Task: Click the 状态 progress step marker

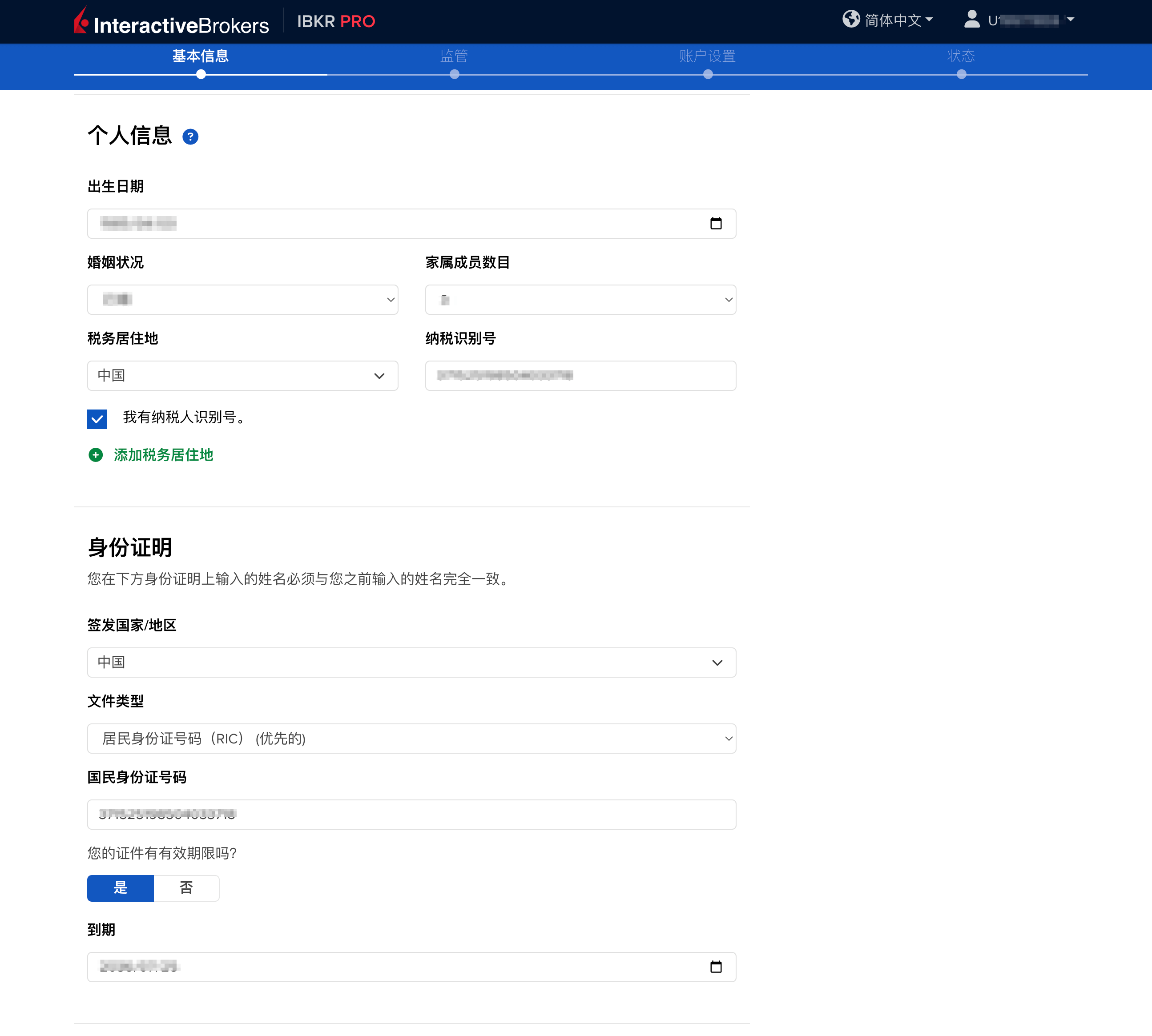Action: tap(961, 74)
